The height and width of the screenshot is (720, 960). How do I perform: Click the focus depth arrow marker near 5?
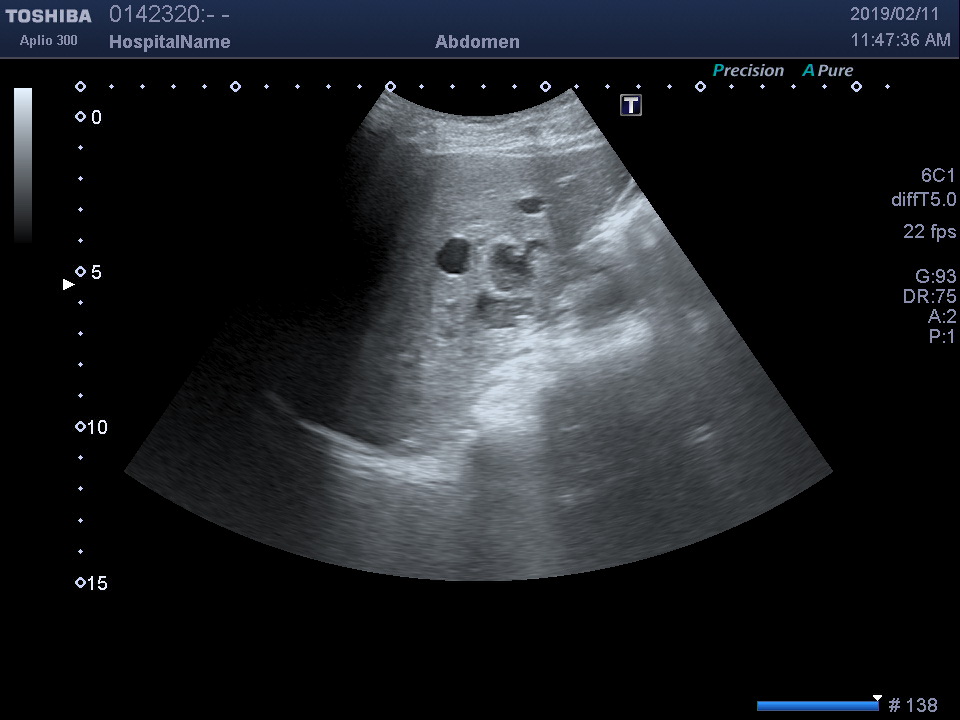[69, 284]
